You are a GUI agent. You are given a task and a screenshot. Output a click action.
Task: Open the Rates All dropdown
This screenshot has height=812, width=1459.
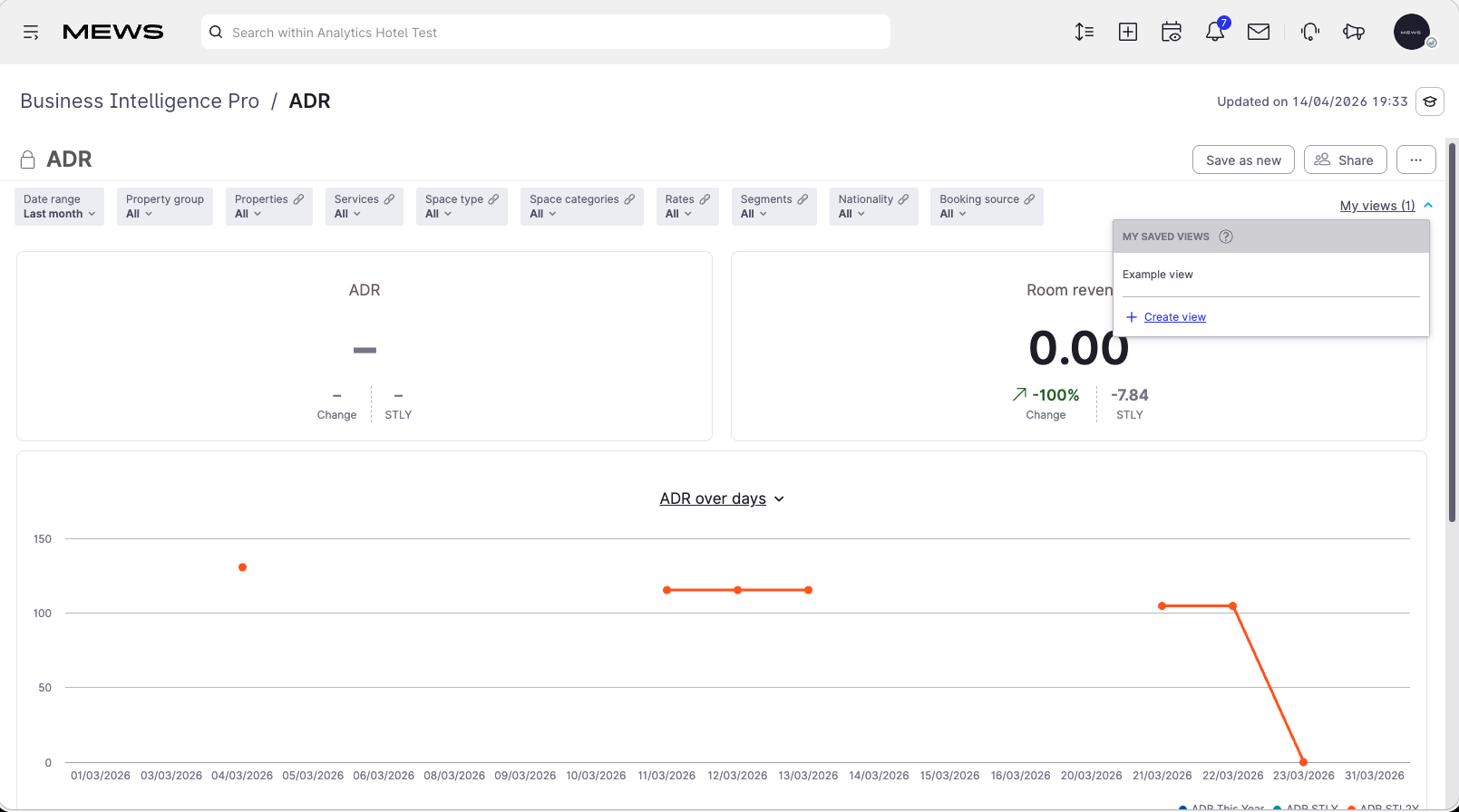pos(687,207)
